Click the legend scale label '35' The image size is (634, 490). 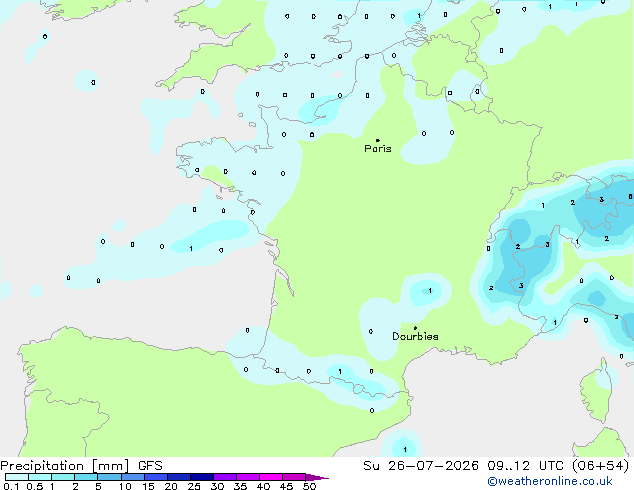(x=240, y=486)
